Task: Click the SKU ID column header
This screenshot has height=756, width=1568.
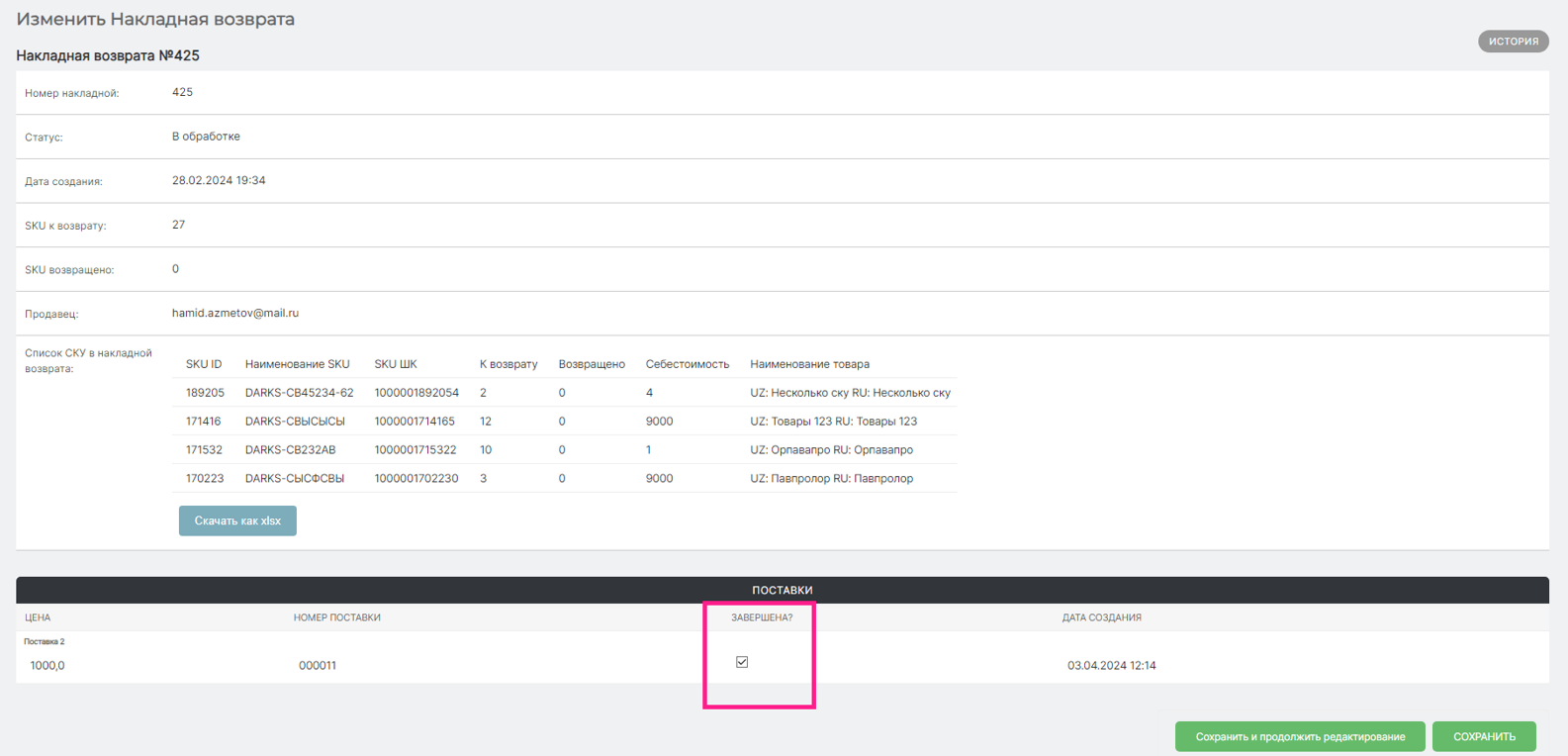Action: click(x=204, y=364)
